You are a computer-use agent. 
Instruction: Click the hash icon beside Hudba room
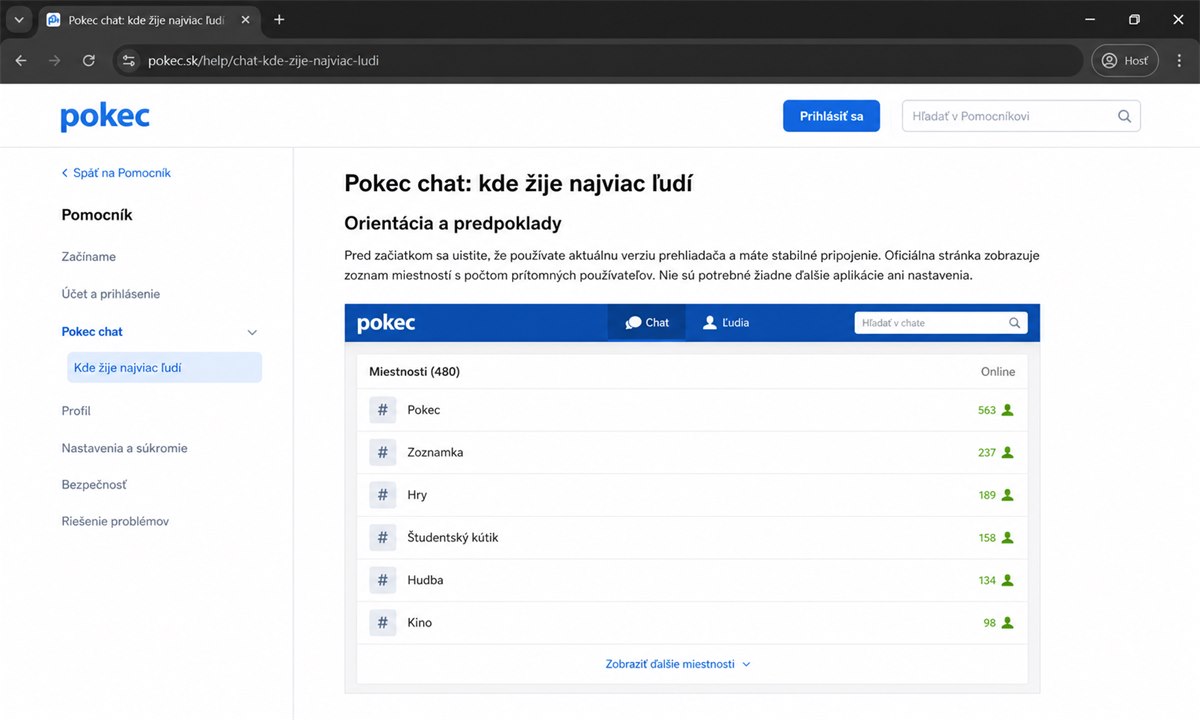tap(382, 580)
